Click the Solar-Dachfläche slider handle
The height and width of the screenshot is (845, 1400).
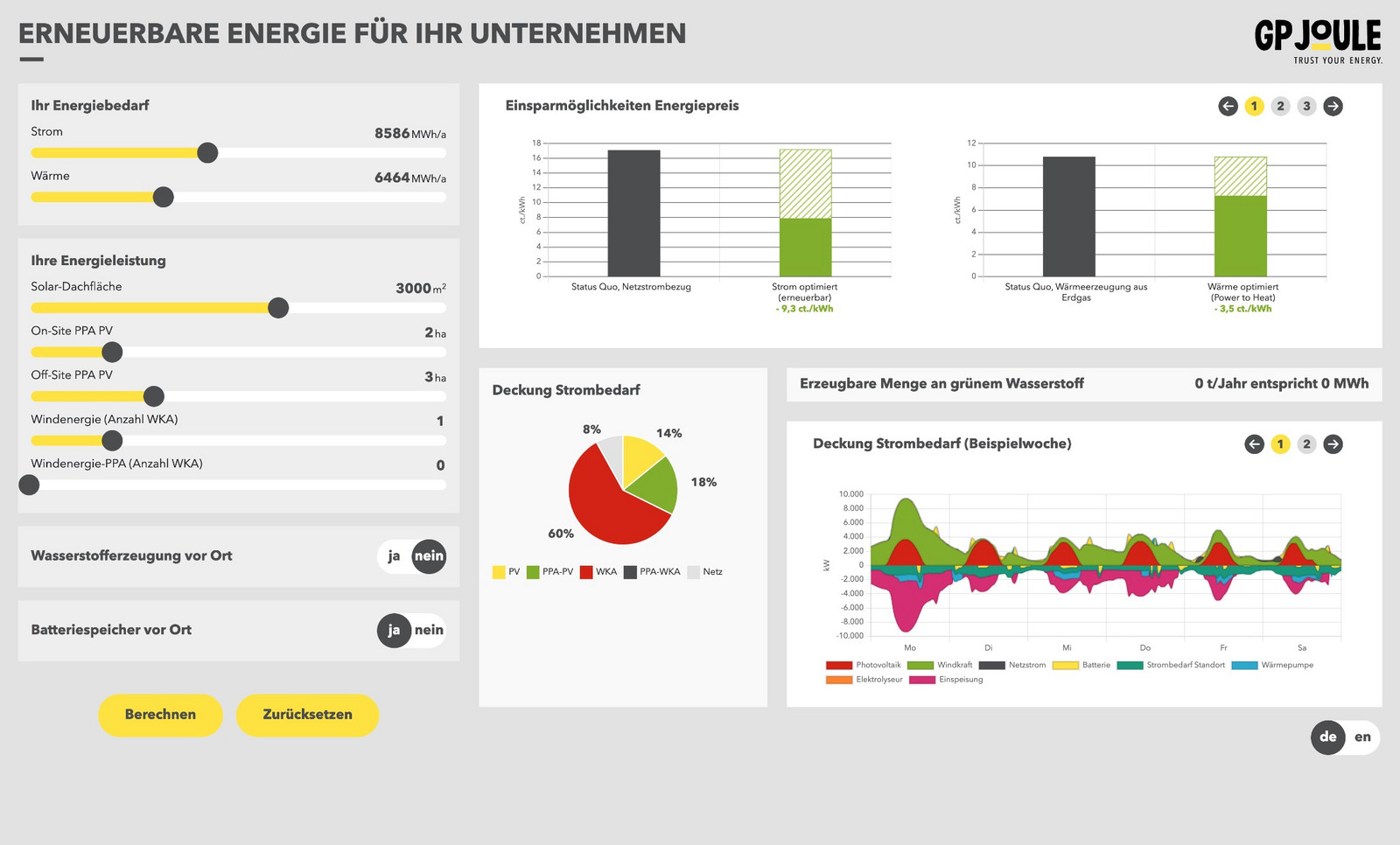[279, 308]
